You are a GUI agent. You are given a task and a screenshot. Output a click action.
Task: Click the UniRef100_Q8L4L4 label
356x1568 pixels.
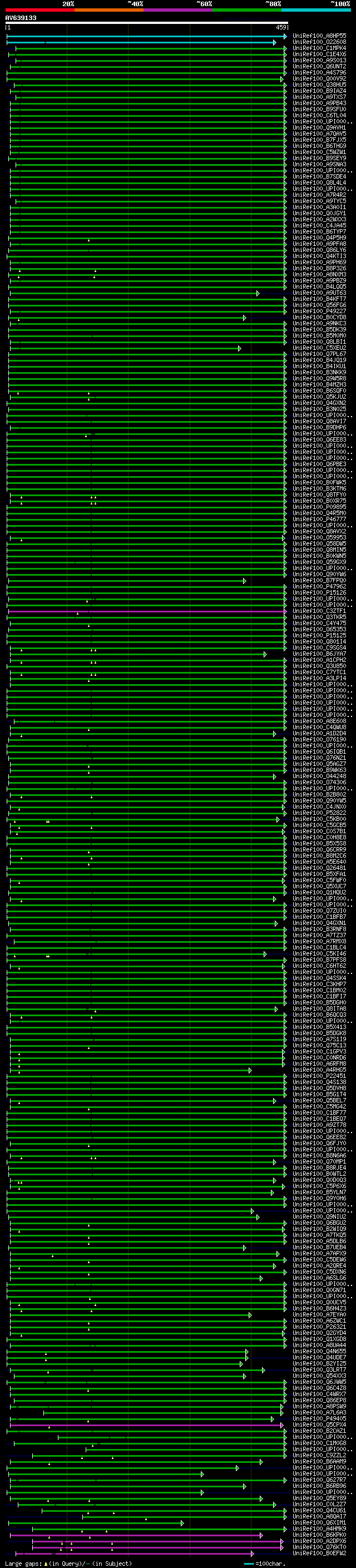(x=319, y=182)
